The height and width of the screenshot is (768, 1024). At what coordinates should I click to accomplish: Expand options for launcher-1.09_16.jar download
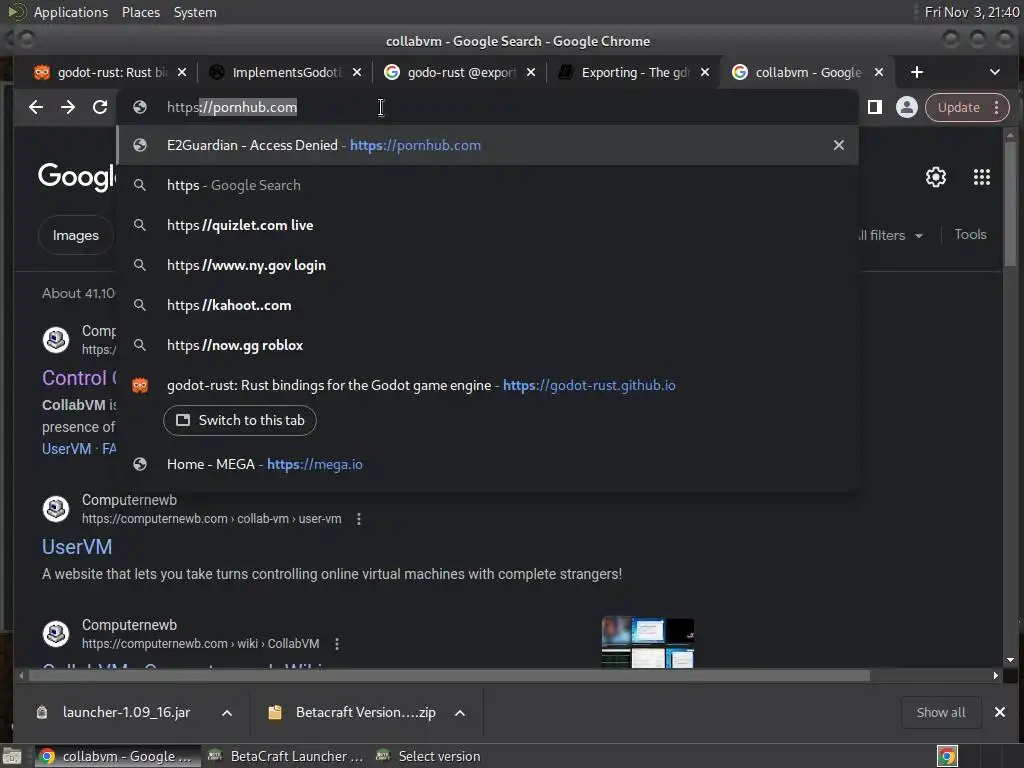[x=227, y=713]
